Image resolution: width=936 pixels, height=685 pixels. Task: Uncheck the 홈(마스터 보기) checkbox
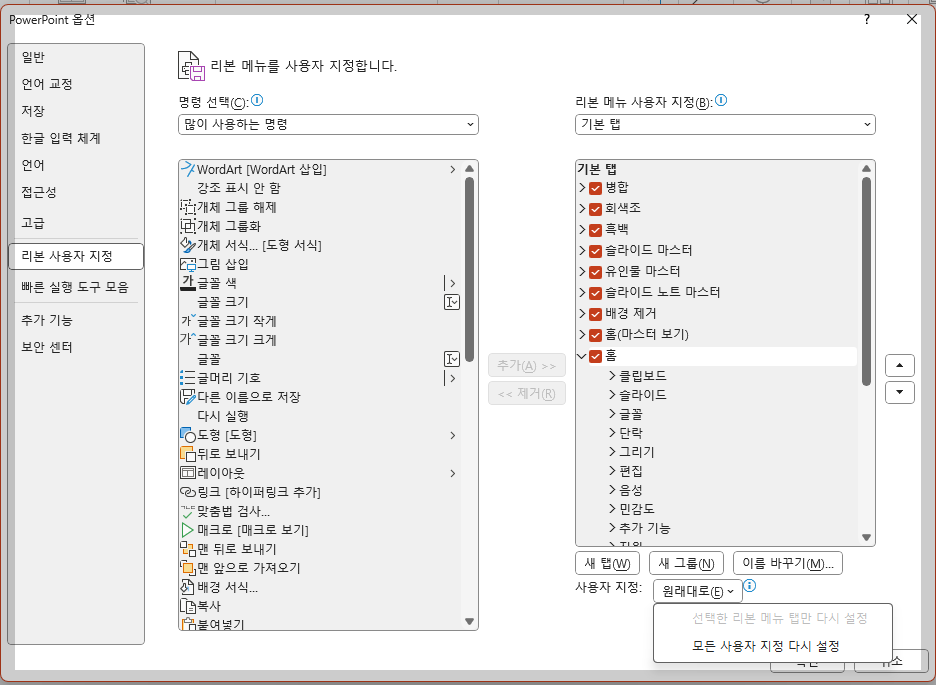tap(595, 335)
